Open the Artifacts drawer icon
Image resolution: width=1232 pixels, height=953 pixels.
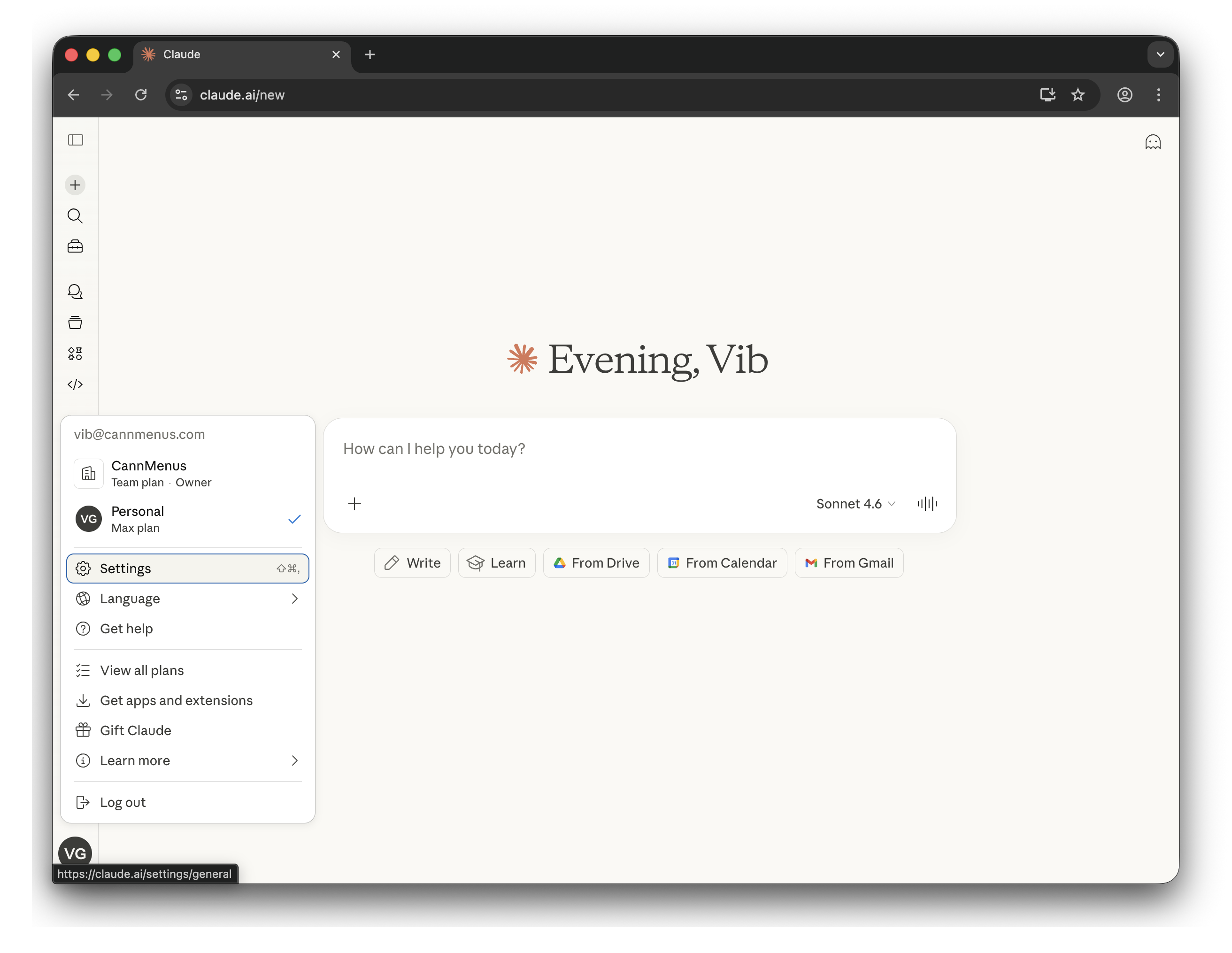tap(75, 323)
